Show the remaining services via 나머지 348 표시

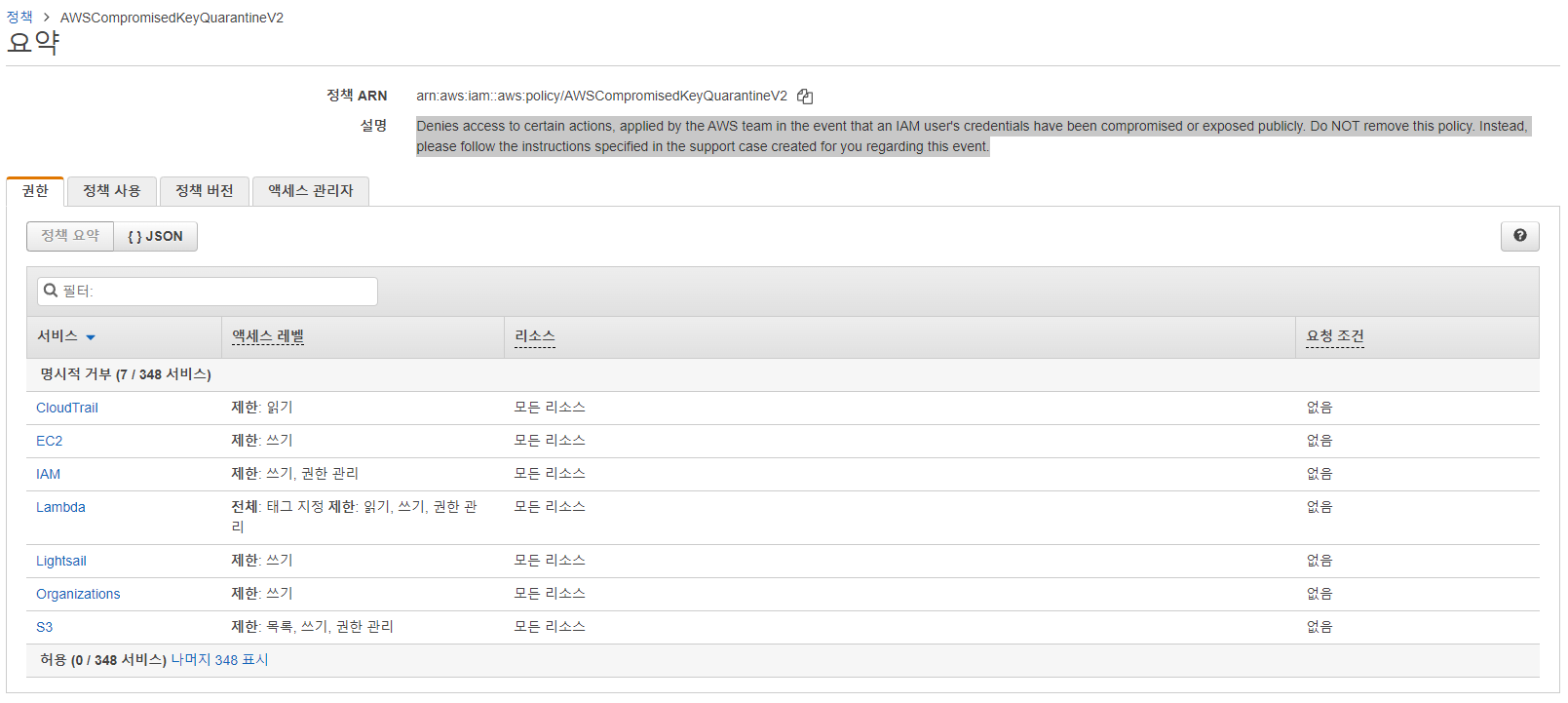(220, 660)
